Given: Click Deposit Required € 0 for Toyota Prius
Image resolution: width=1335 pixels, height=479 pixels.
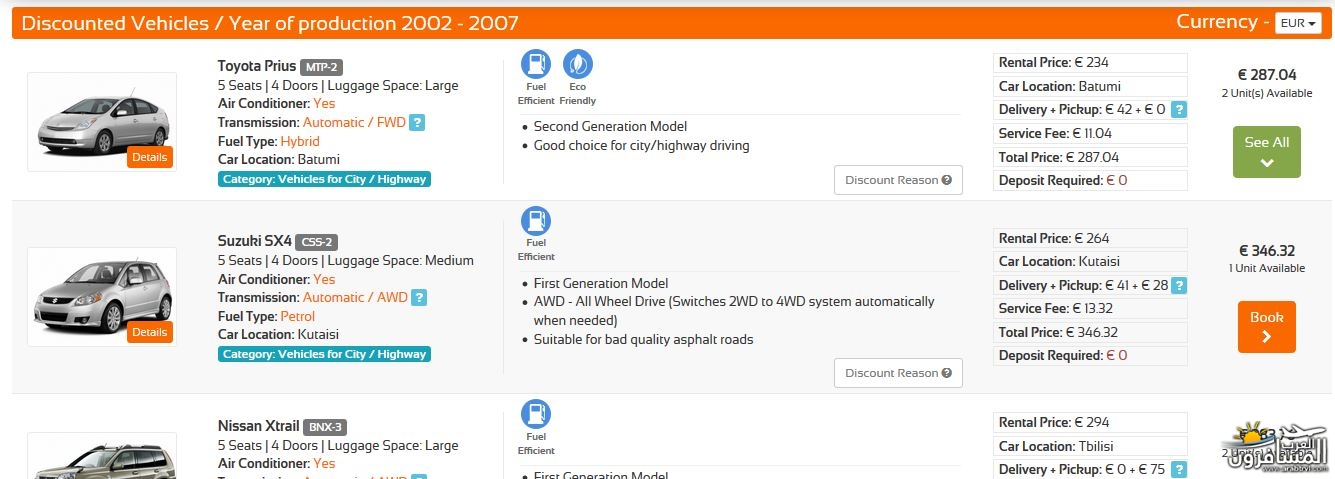Looking at the screenshot, I should coord(1090,180).
